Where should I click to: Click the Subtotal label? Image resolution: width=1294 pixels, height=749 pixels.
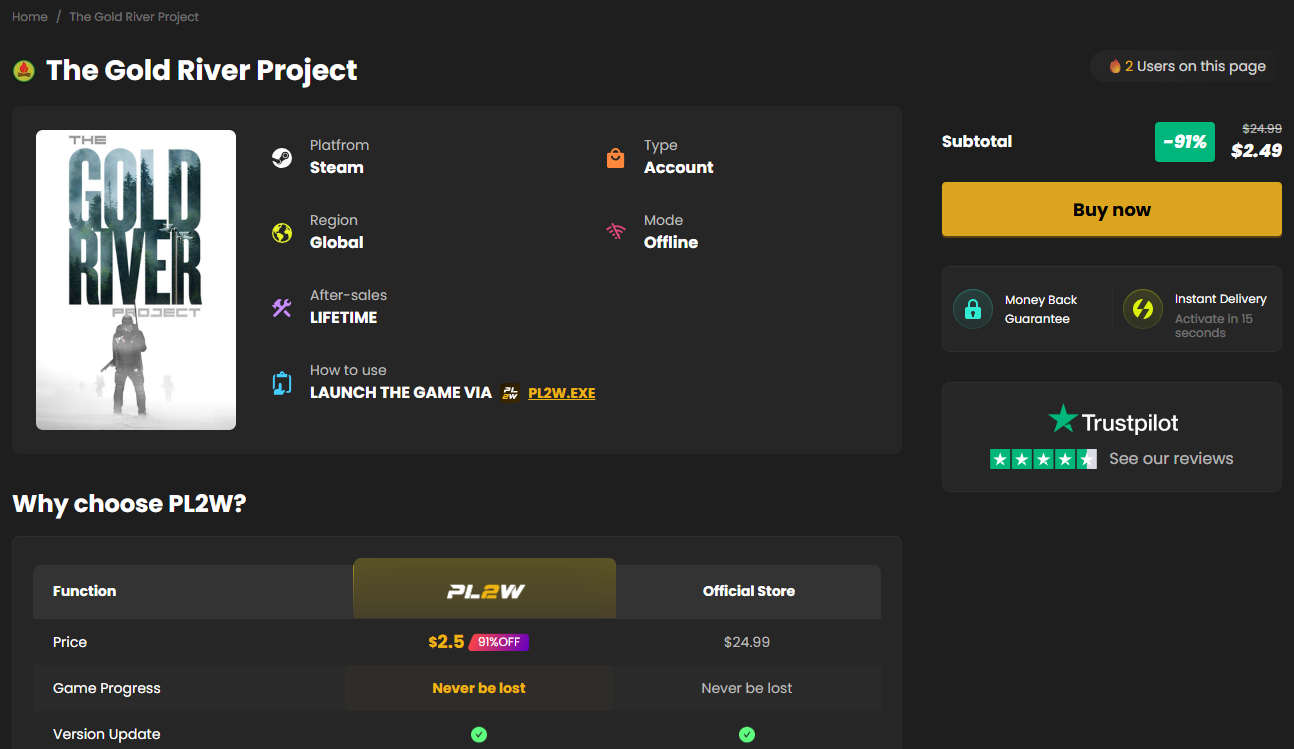(x=977, y=142)
